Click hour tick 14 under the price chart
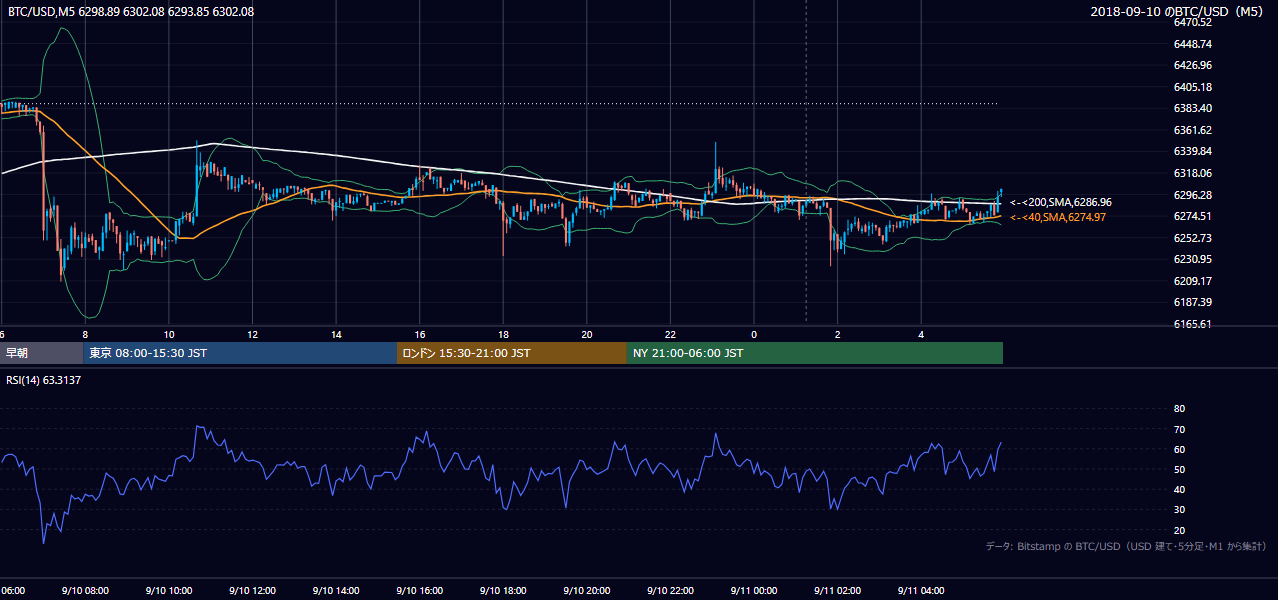This screenshot has height=600, width=1278. click(337, 334)
